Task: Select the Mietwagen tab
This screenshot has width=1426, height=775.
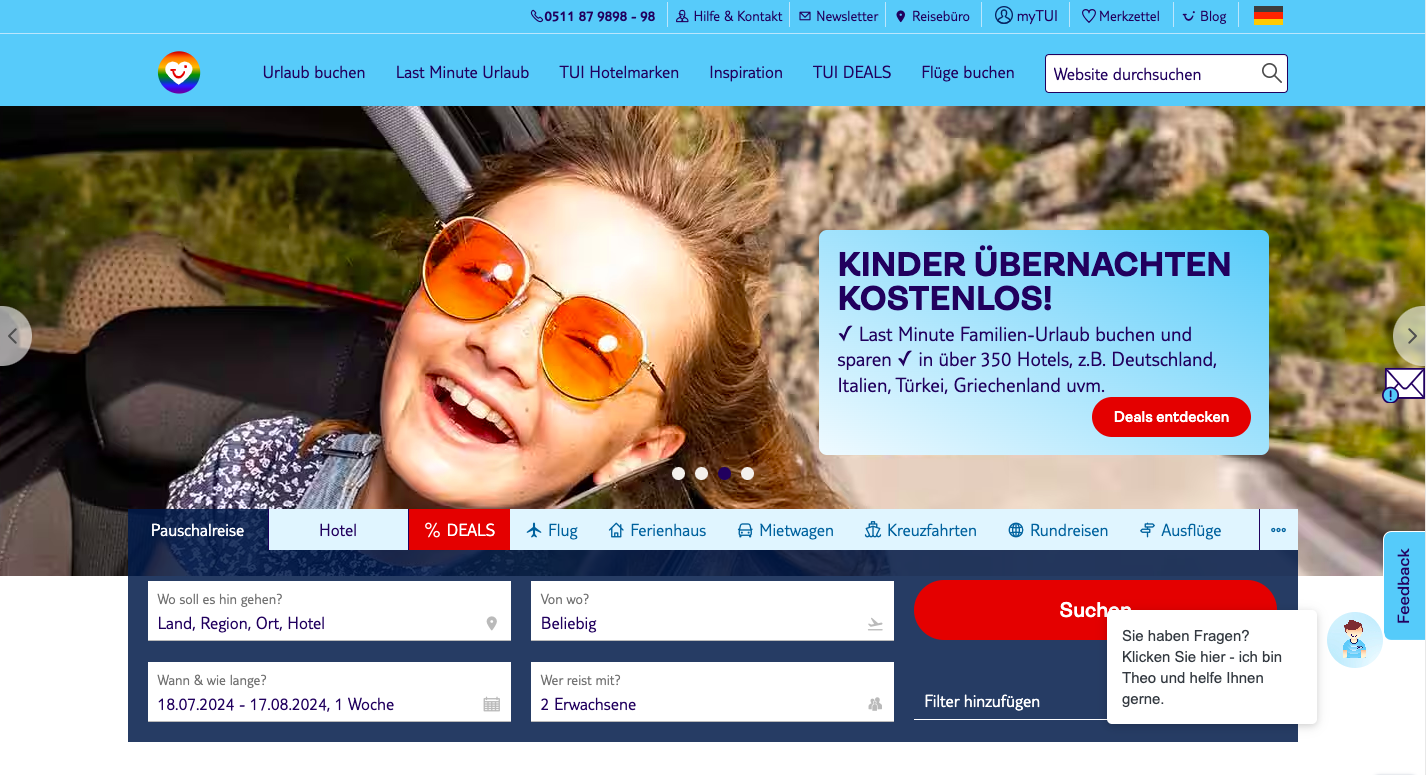Action: click(785, 530)
